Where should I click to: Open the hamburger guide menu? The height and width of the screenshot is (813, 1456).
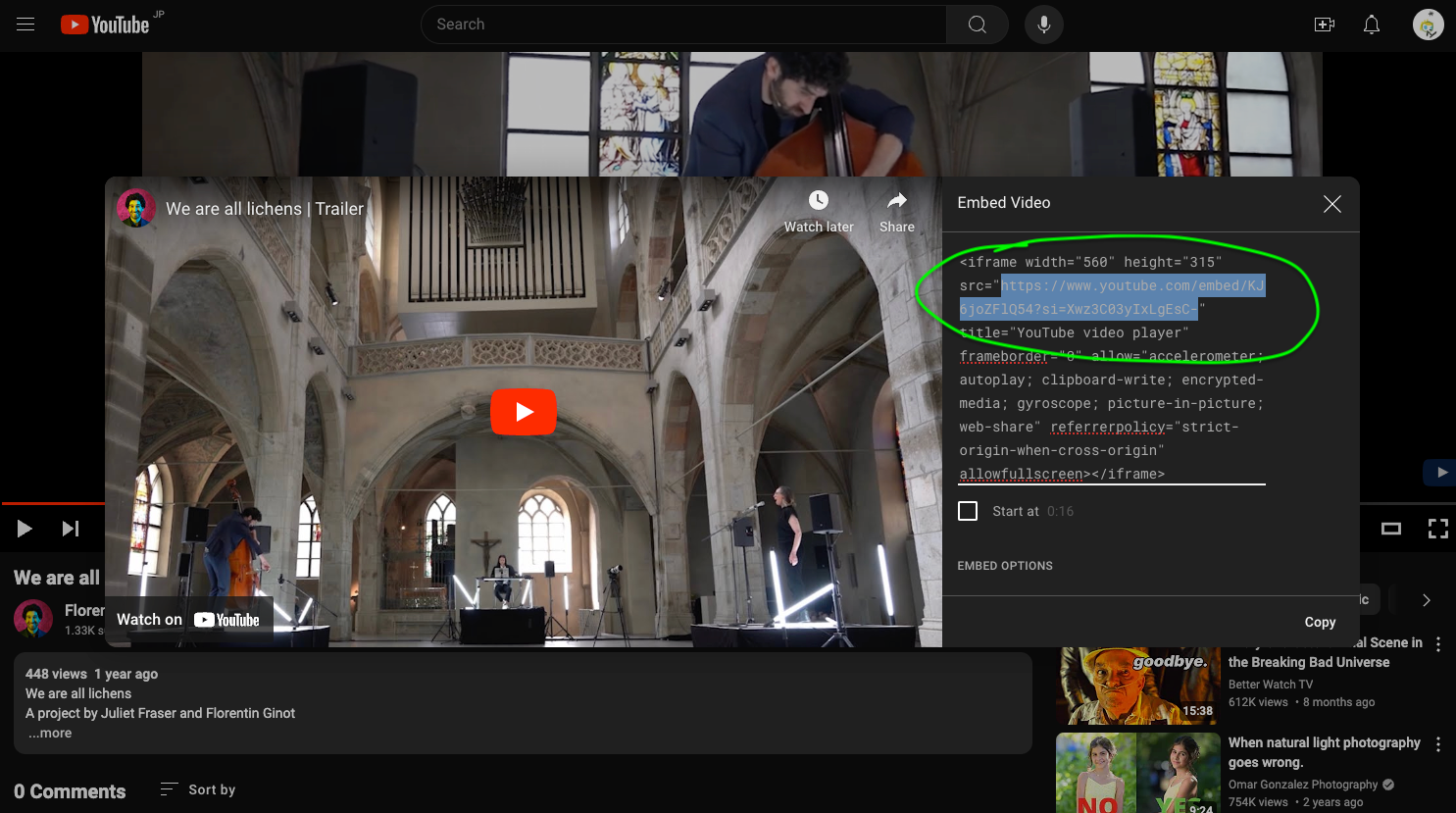(x=25, y=25)
